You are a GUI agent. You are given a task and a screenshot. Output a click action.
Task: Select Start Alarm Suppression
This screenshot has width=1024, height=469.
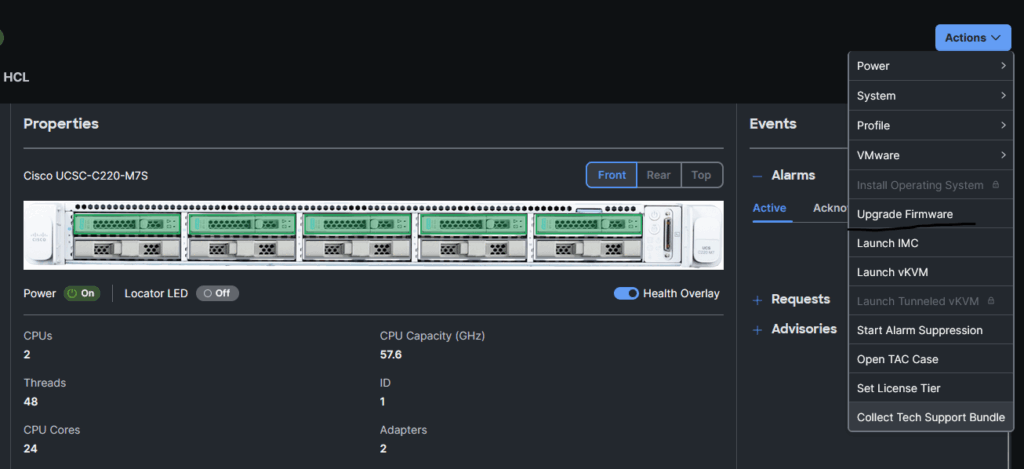pyautogui.click(x=931, y=331)
